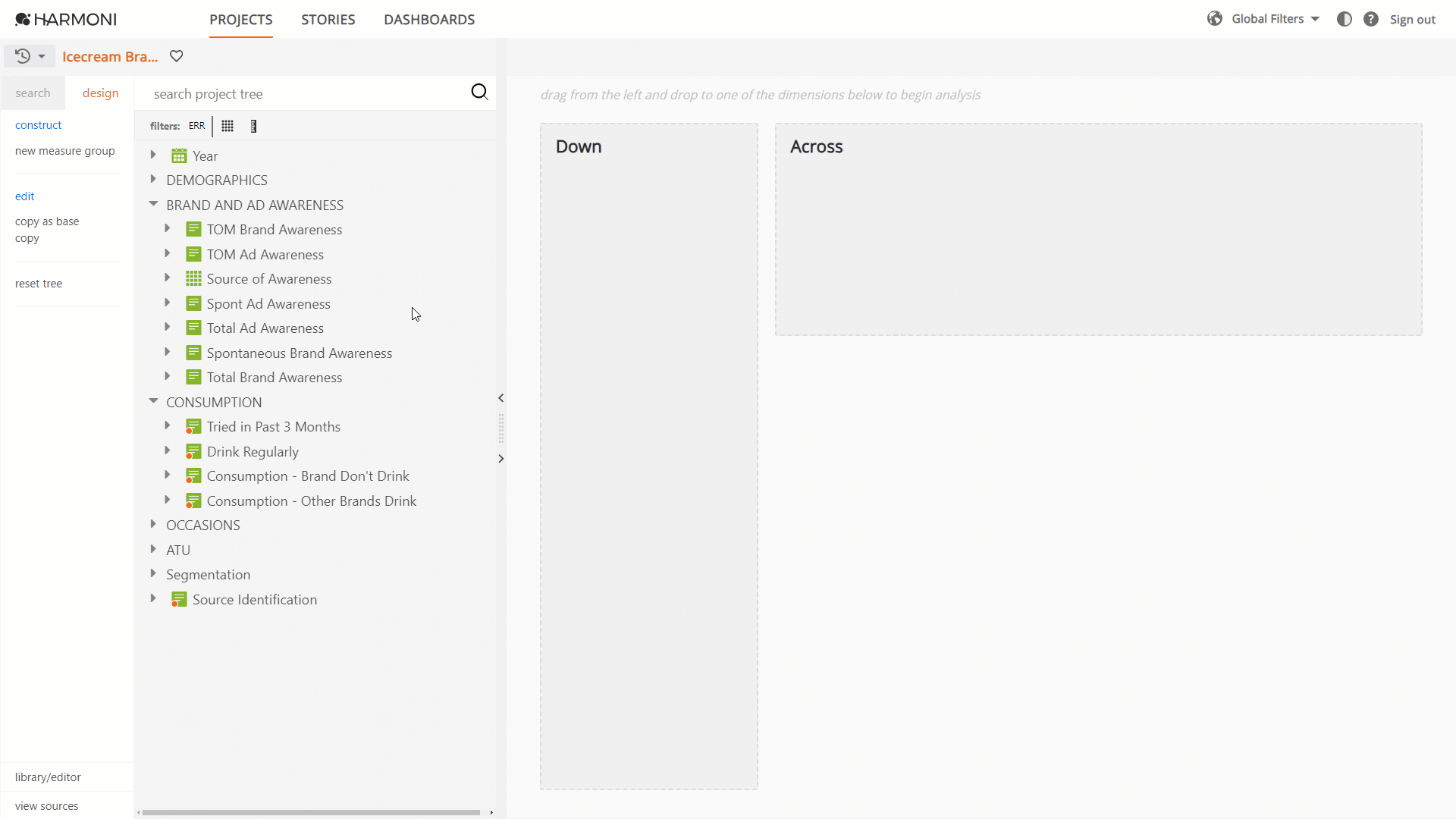Open Global Filters globe icon

tap(1215, 19)
